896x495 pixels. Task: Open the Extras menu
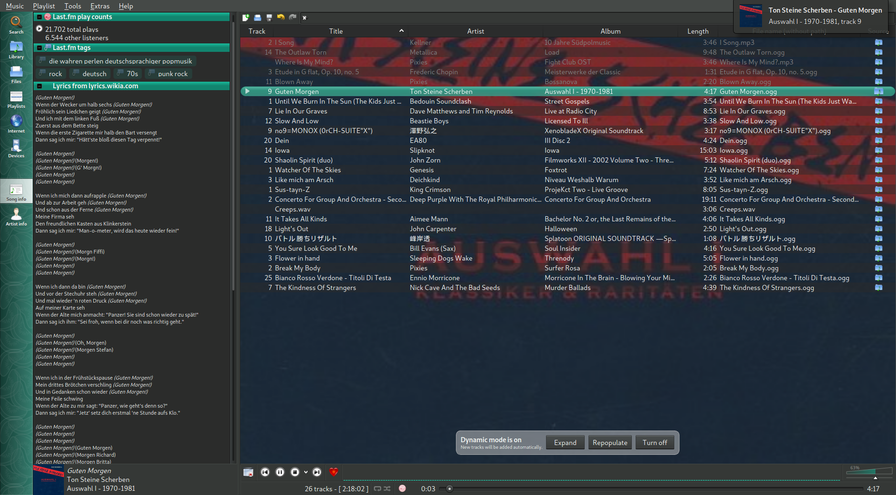pyautogui.click(x=99, y=6)
